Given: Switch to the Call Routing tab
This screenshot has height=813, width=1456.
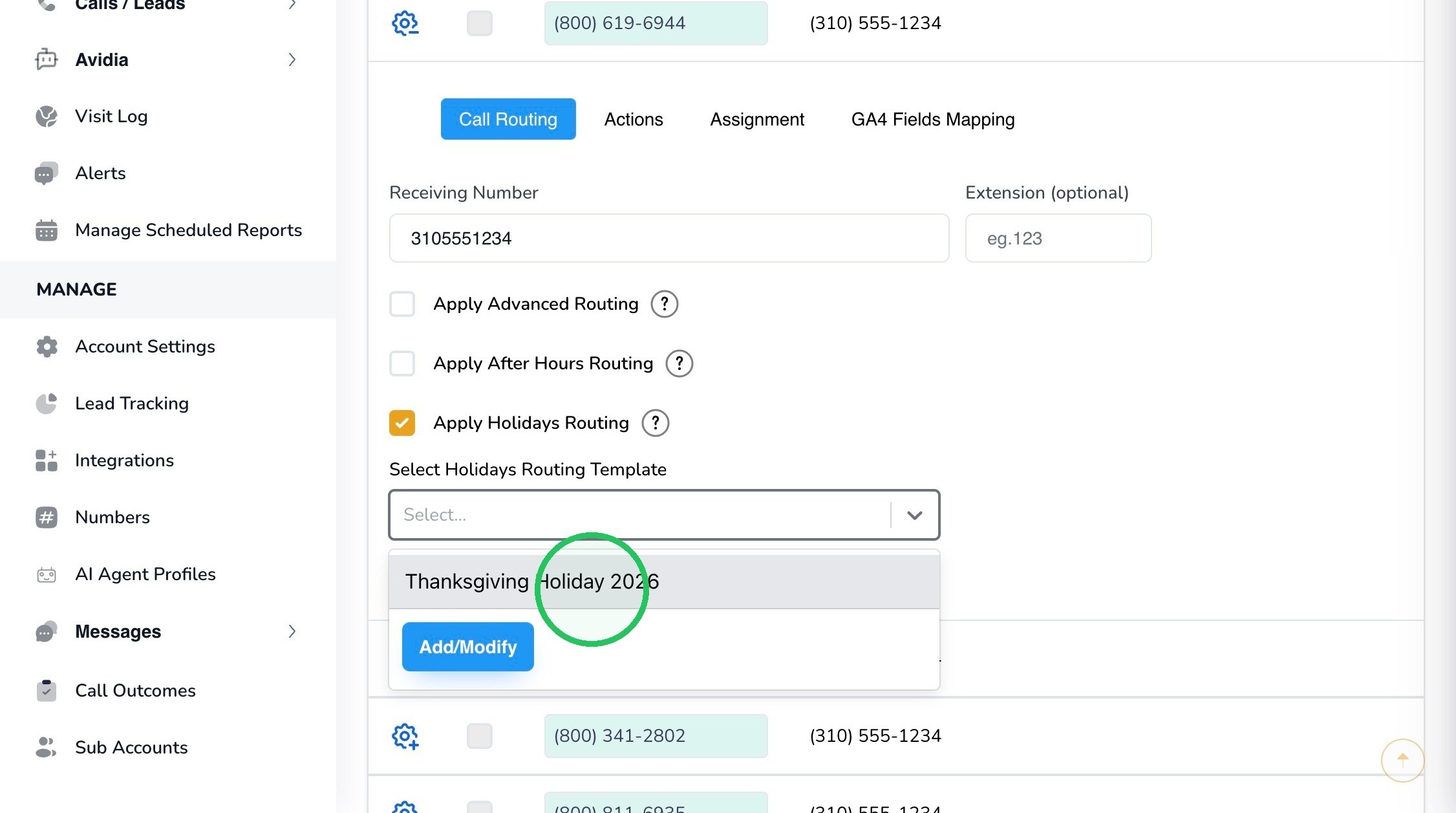Looking at the screenshot, I should [508, 119].
